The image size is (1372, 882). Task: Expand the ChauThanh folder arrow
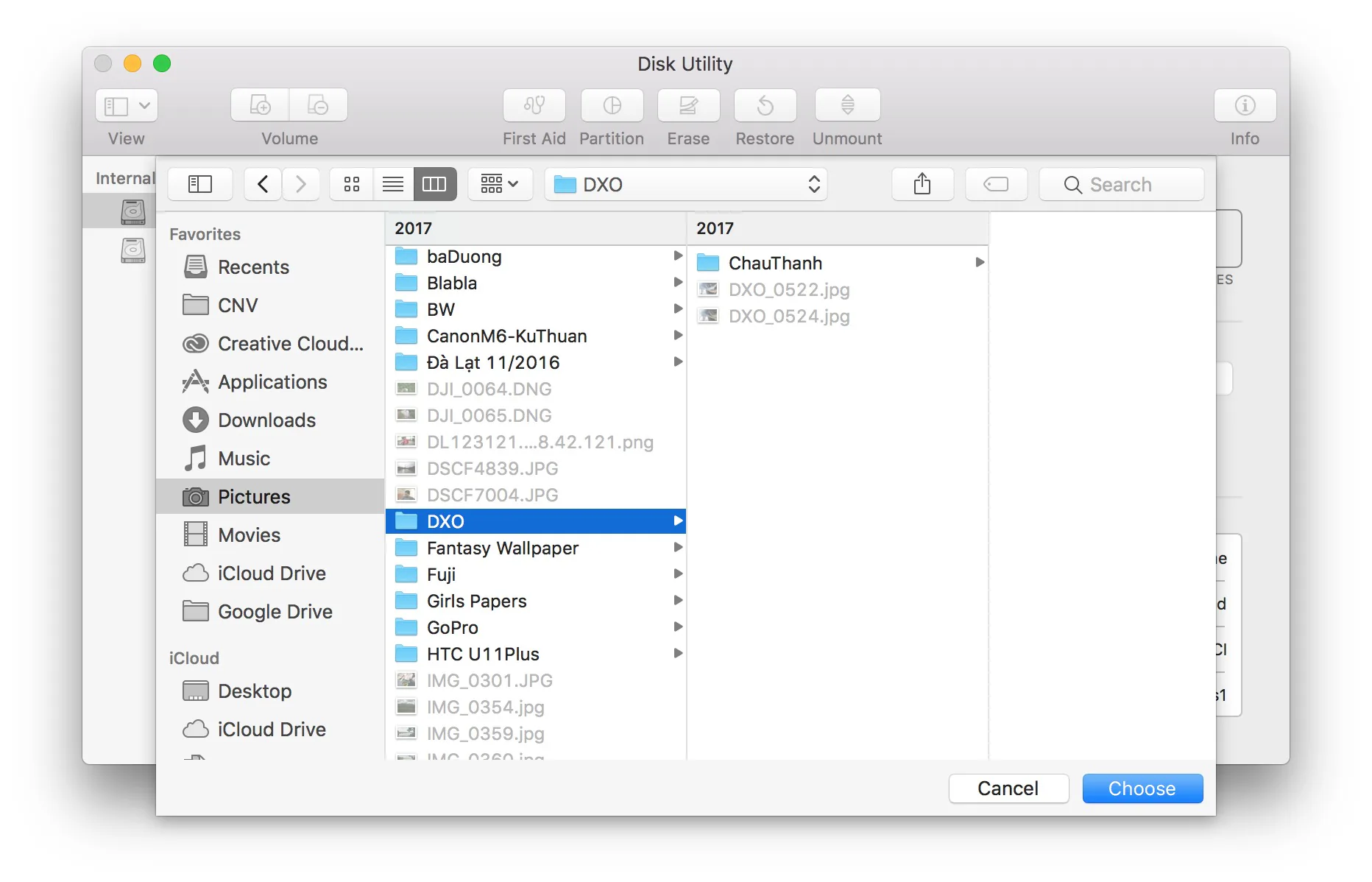(980, 262)
